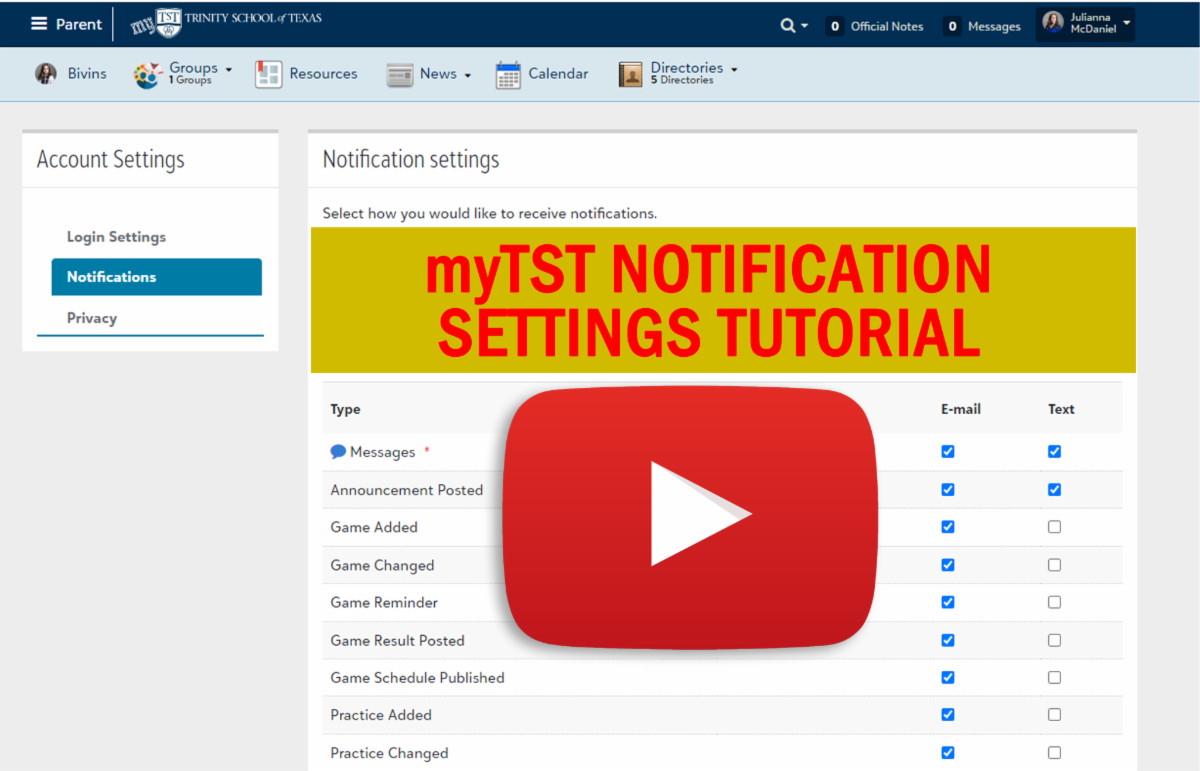Toggle Text checkbox for Messages

1054,452
